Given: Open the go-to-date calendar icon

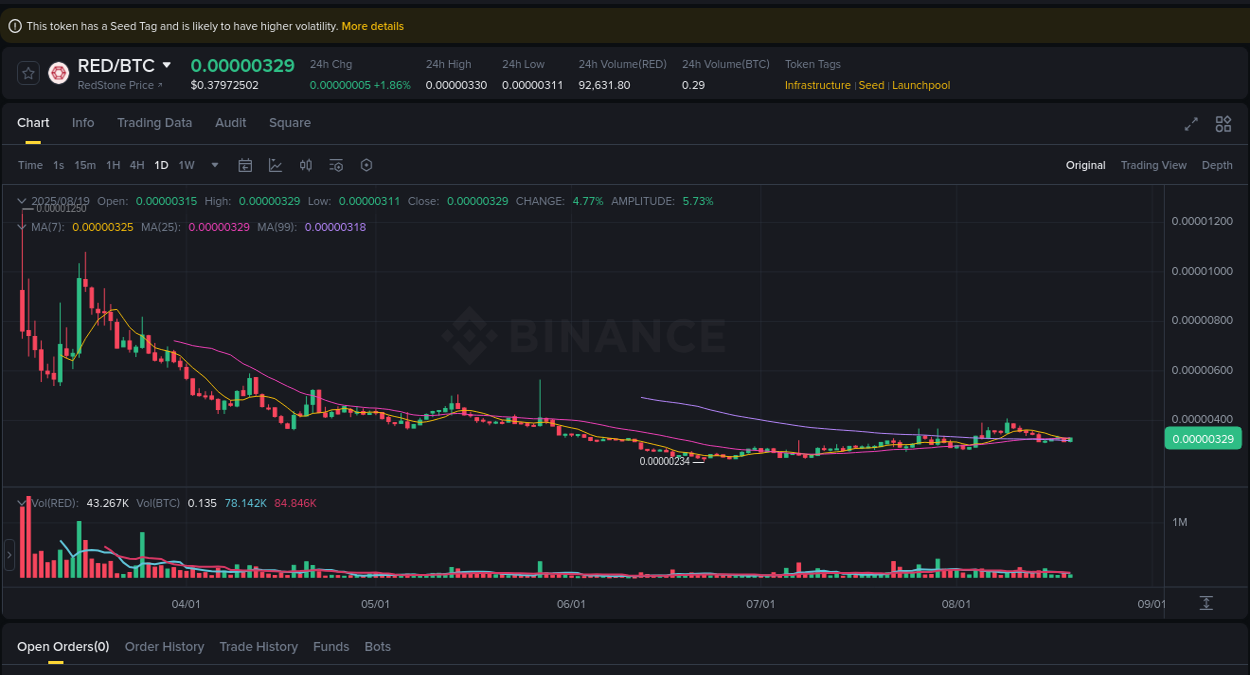Looking at the screenshot, I should [x=245, y=165].
